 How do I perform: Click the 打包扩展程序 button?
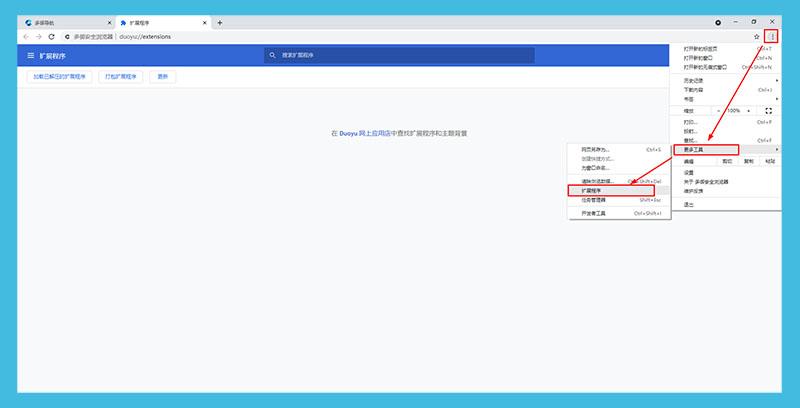click(122, 77)
